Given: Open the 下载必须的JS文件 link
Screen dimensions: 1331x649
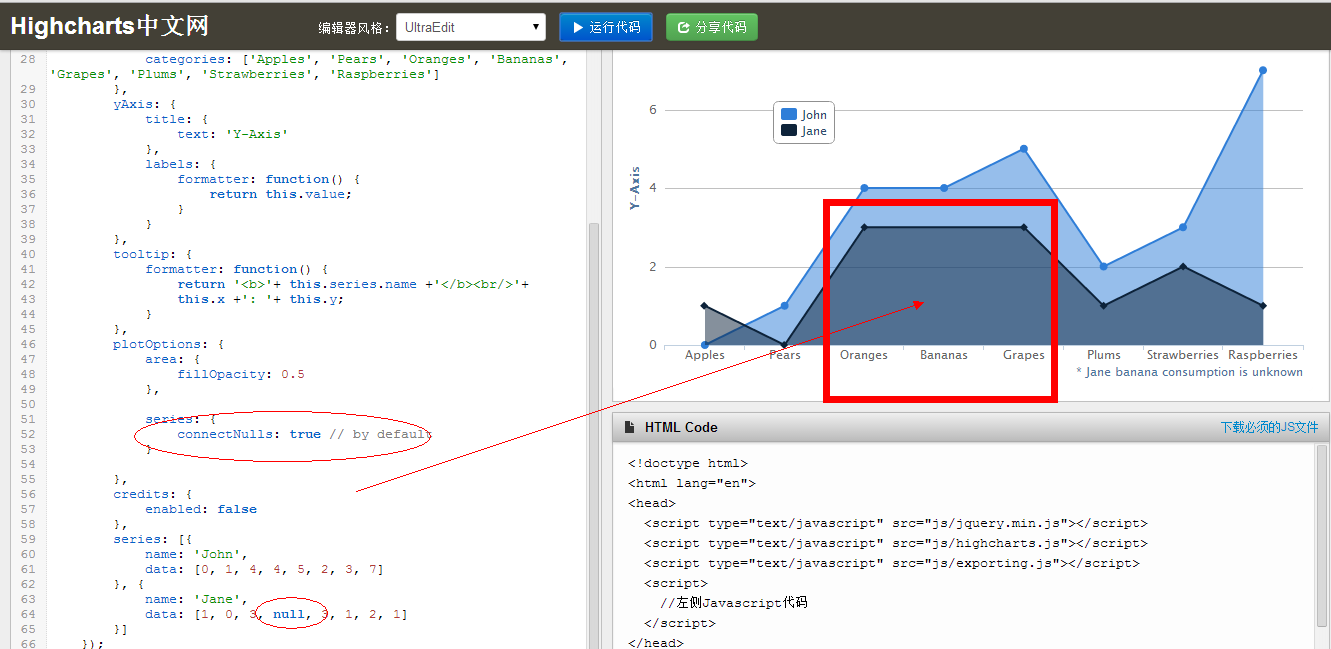Looking at the screenshot, I should point(1269,427).
